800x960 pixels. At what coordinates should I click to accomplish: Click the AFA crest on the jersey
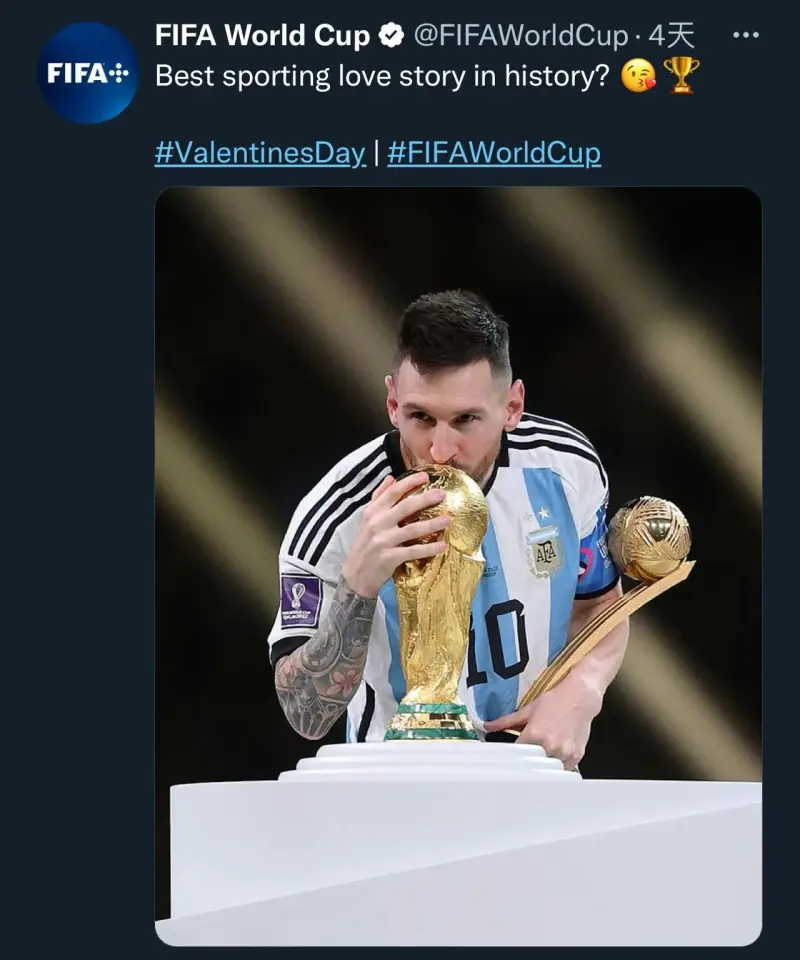[544, 550]
